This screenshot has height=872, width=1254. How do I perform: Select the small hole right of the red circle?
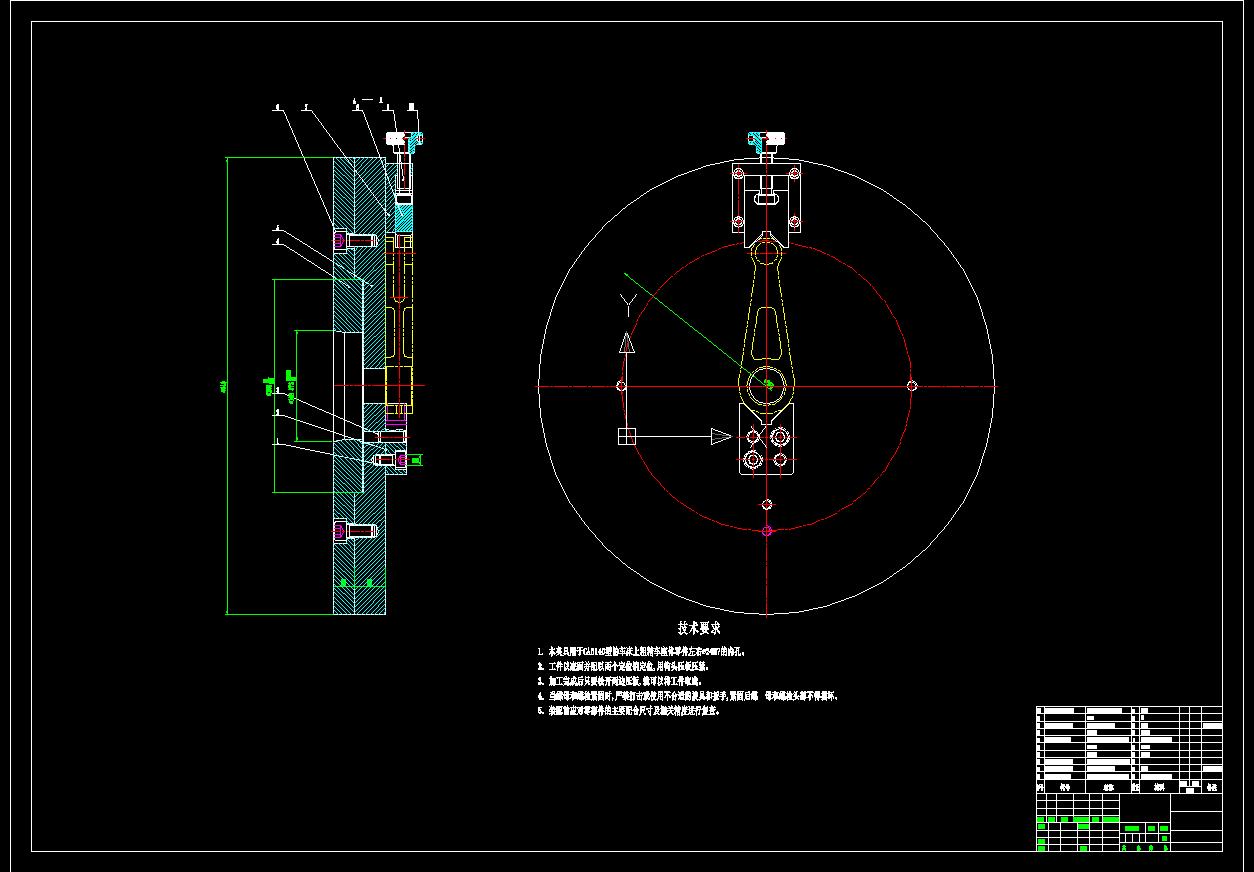pos(912,386)
